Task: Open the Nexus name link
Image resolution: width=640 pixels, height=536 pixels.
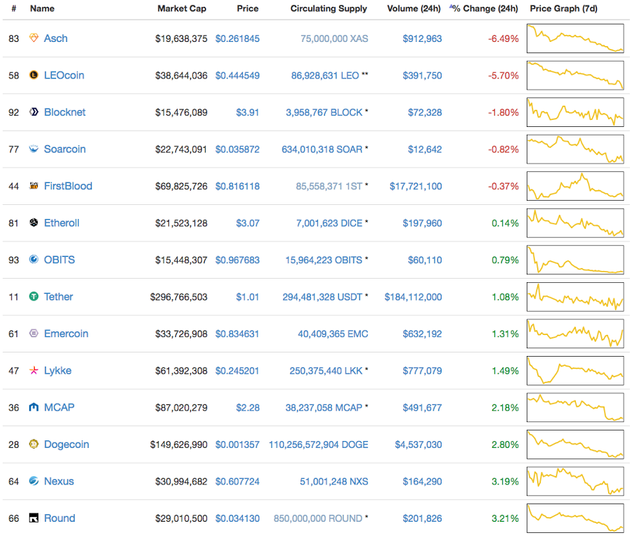Action: point(59,481)
